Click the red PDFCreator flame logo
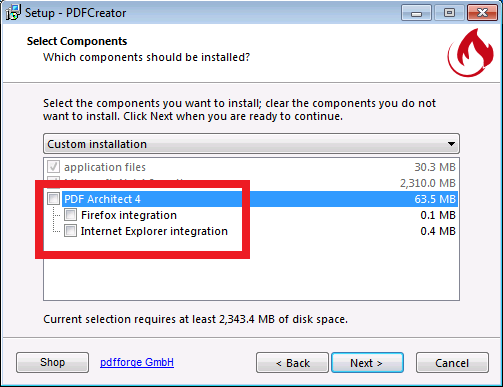This screenshot has height=387, width=503. point(471,53)
